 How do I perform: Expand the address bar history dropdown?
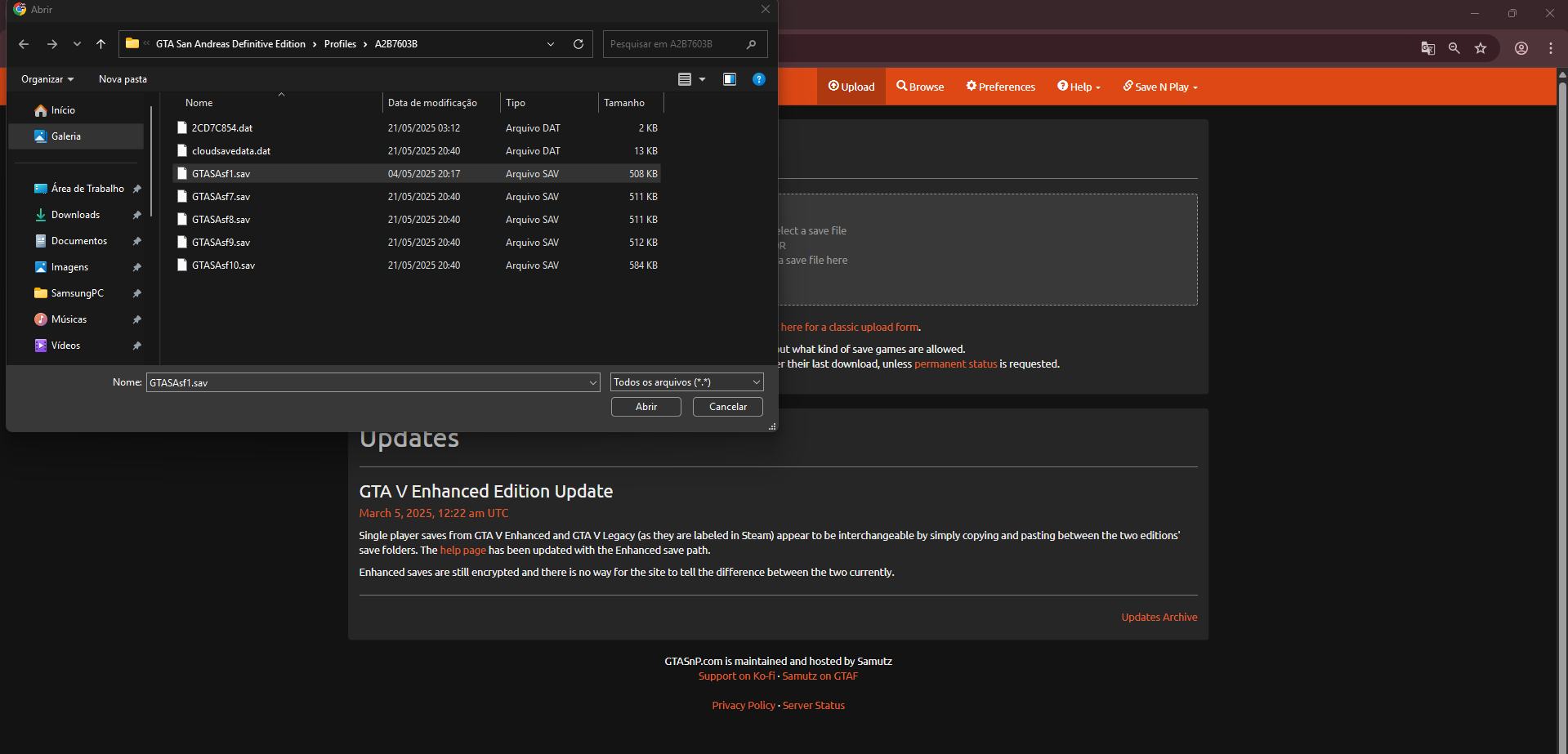tap(551, 44)
